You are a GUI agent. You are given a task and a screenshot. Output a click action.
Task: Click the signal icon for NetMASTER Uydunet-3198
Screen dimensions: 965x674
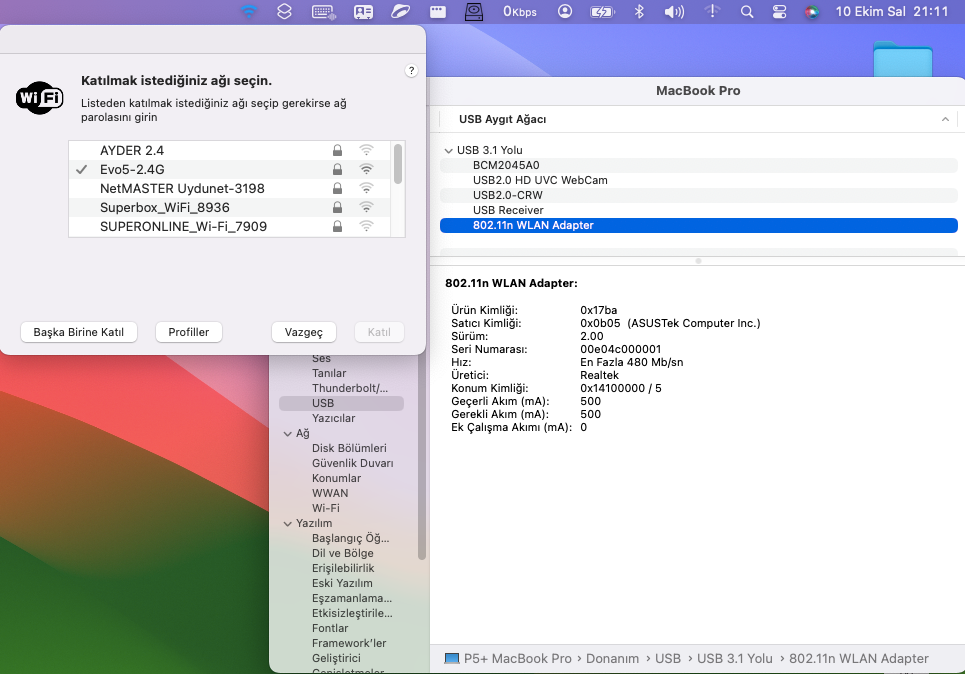[366, 188]
